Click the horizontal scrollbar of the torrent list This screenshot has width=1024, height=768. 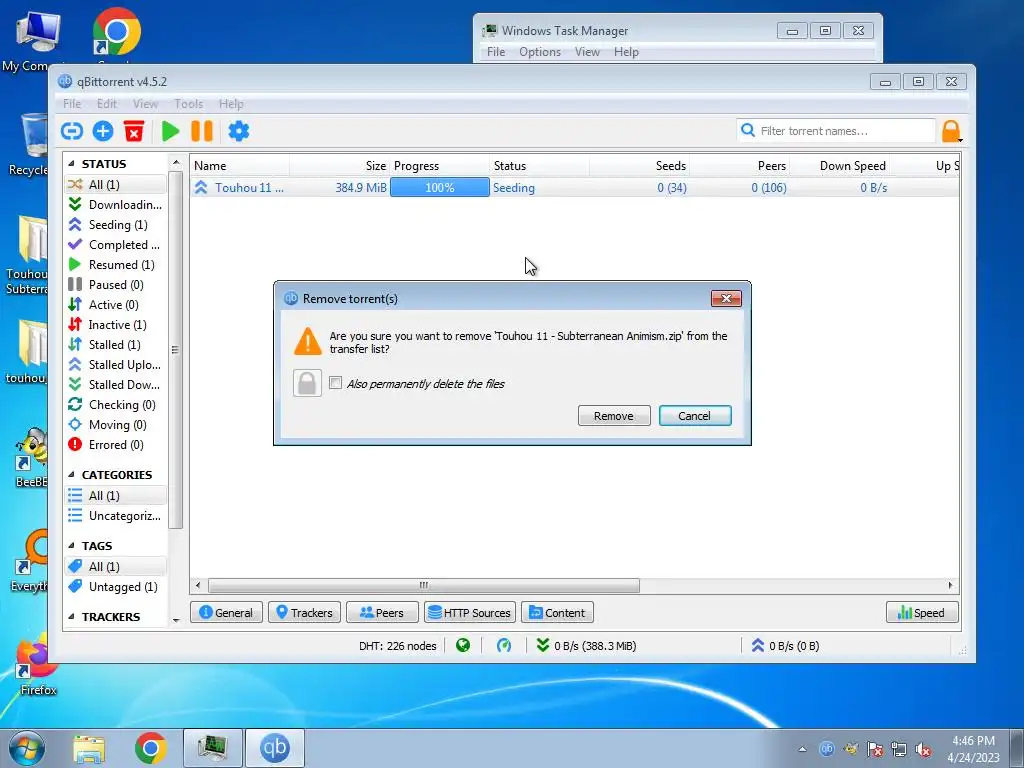423,585
